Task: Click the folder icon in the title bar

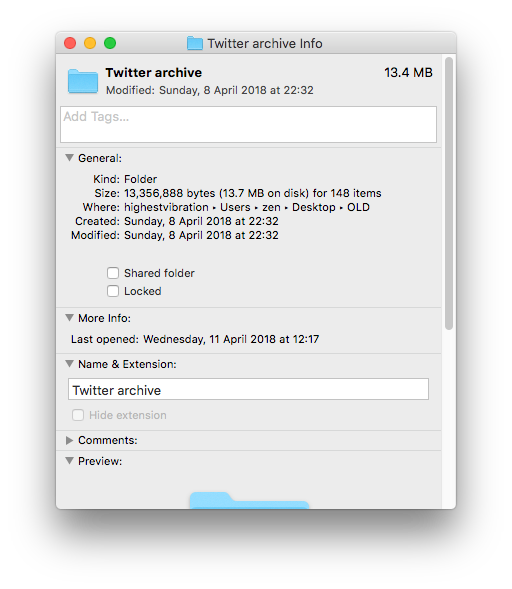Action: pyautogui.click(x=195, y=43)
